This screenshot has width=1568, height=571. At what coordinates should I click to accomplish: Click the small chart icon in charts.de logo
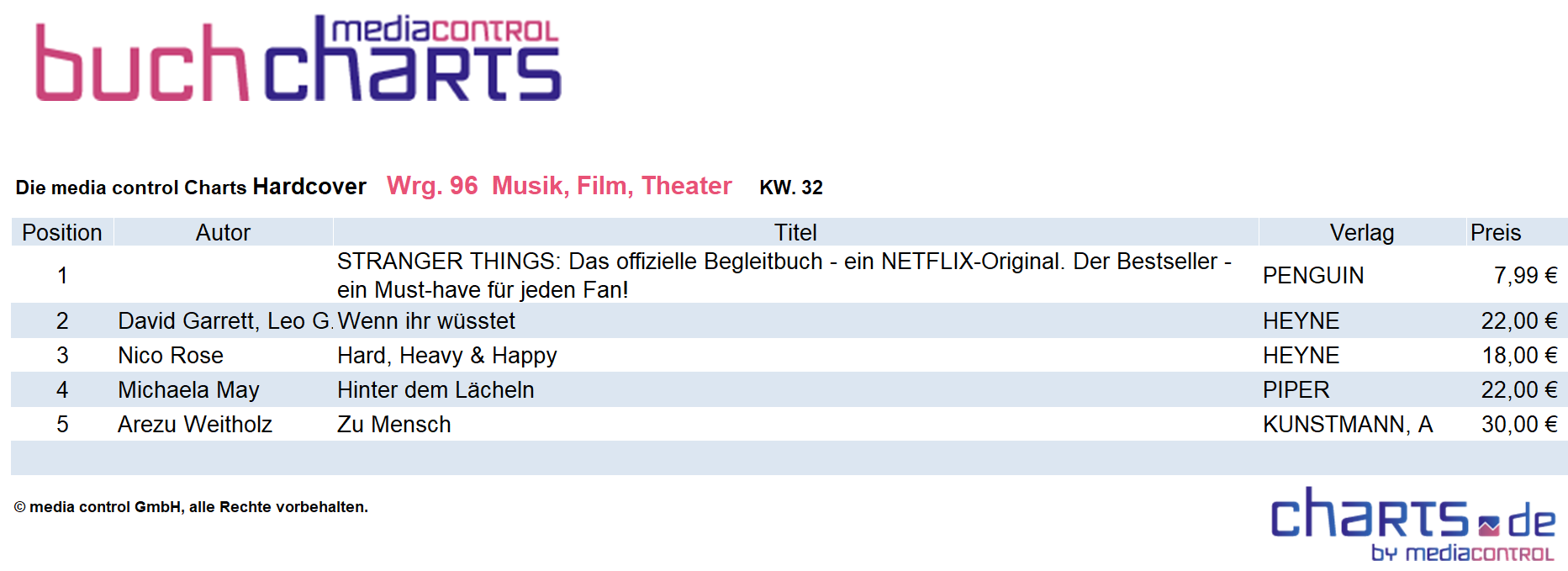pyautogui.click(x=1489, y=526)
